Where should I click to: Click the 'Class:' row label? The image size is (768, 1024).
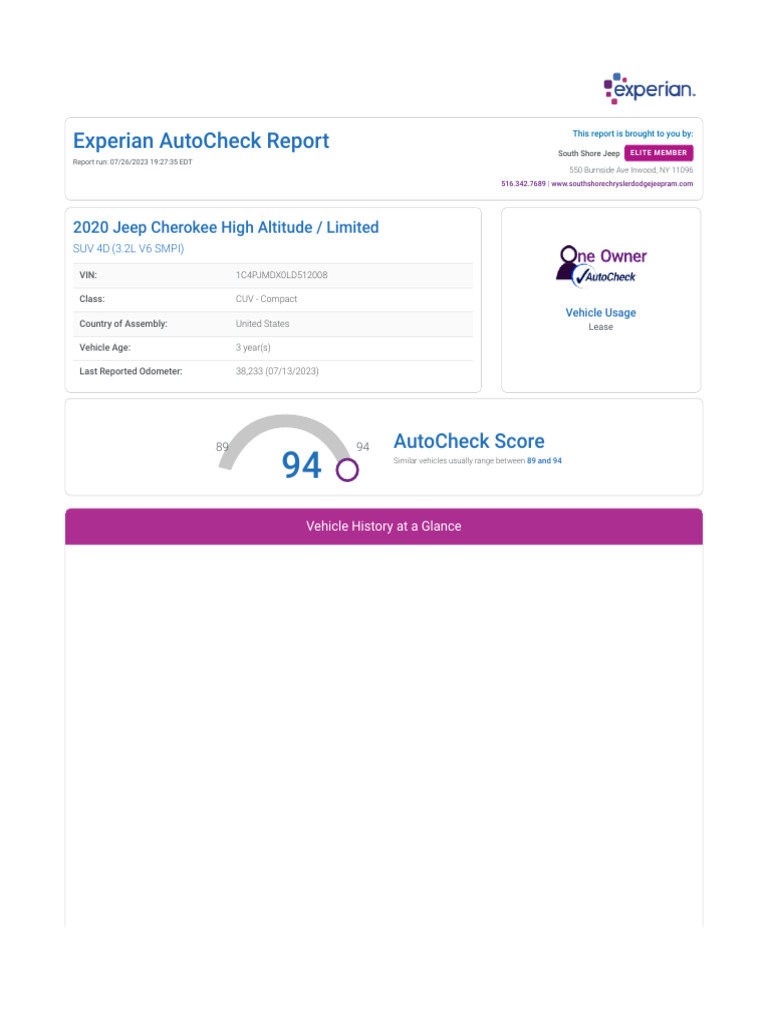click(92, 298)
